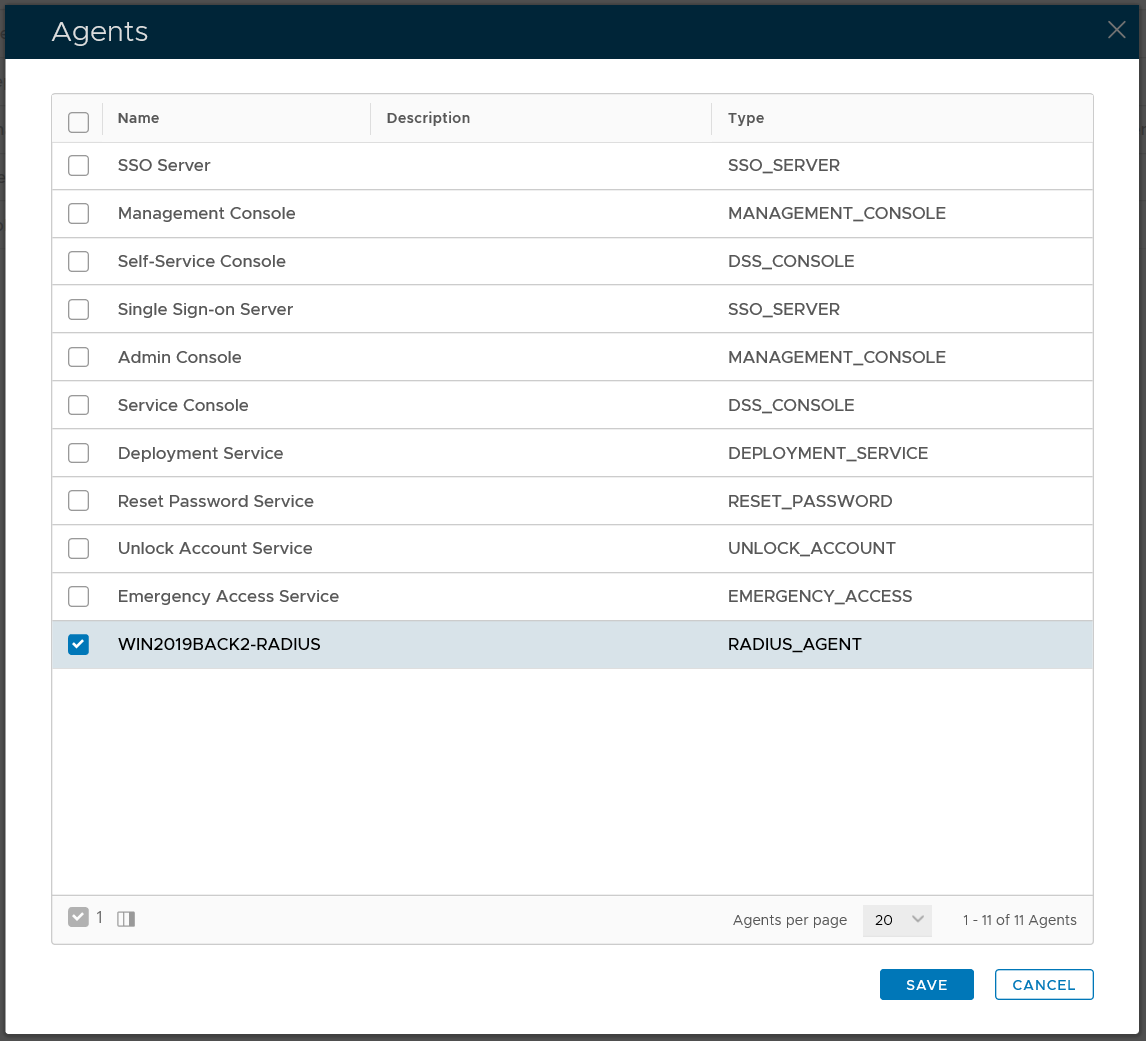Select the Admin Console checkbox
The width and height of the screenshot is (1146, 1041).
click(78, 358)
